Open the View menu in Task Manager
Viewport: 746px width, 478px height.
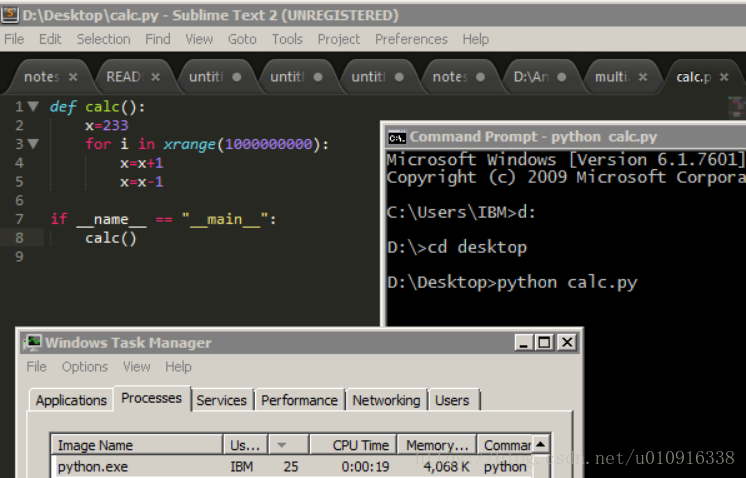tap(137, 367)
